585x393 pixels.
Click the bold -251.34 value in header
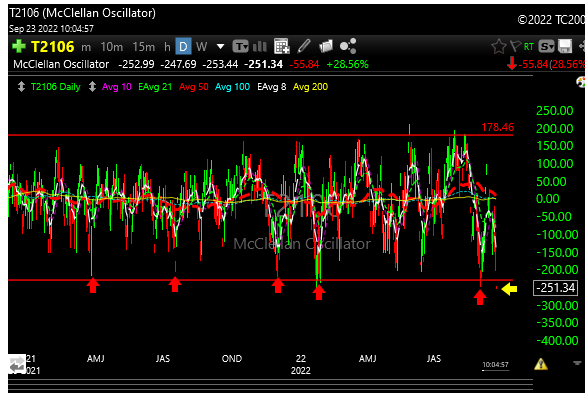point(263,64)
